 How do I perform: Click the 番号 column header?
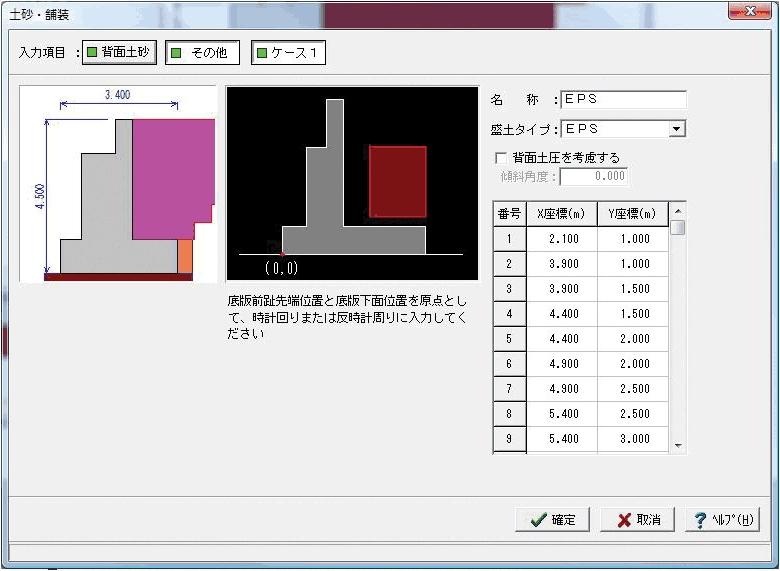(509, 214)
